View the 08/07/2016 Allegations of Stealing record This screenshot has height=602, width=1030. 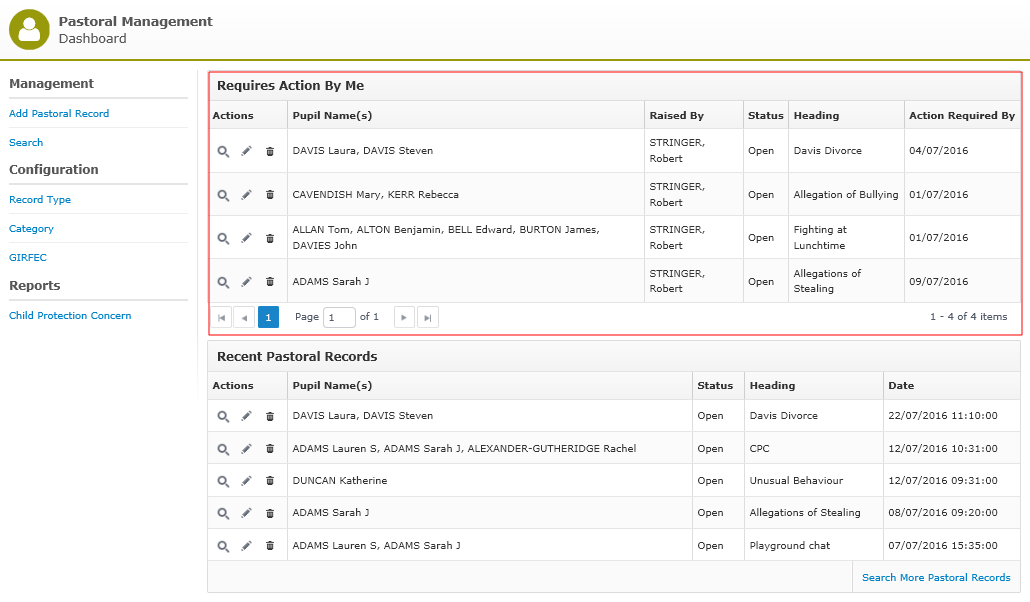pos(223,514)
